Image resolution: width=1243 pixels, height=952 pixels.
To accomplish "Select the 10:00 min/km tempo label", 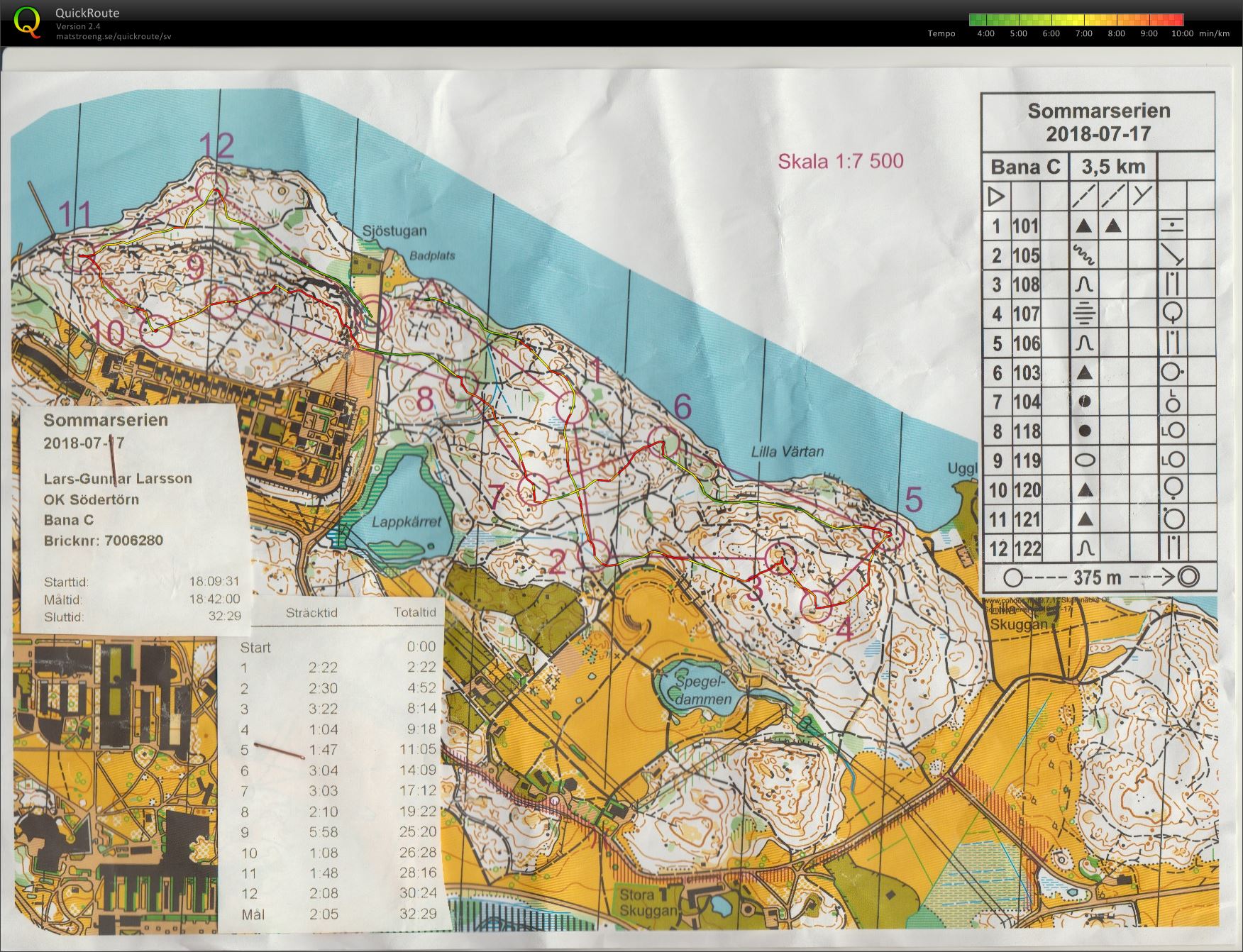I will coord(1200,33).
